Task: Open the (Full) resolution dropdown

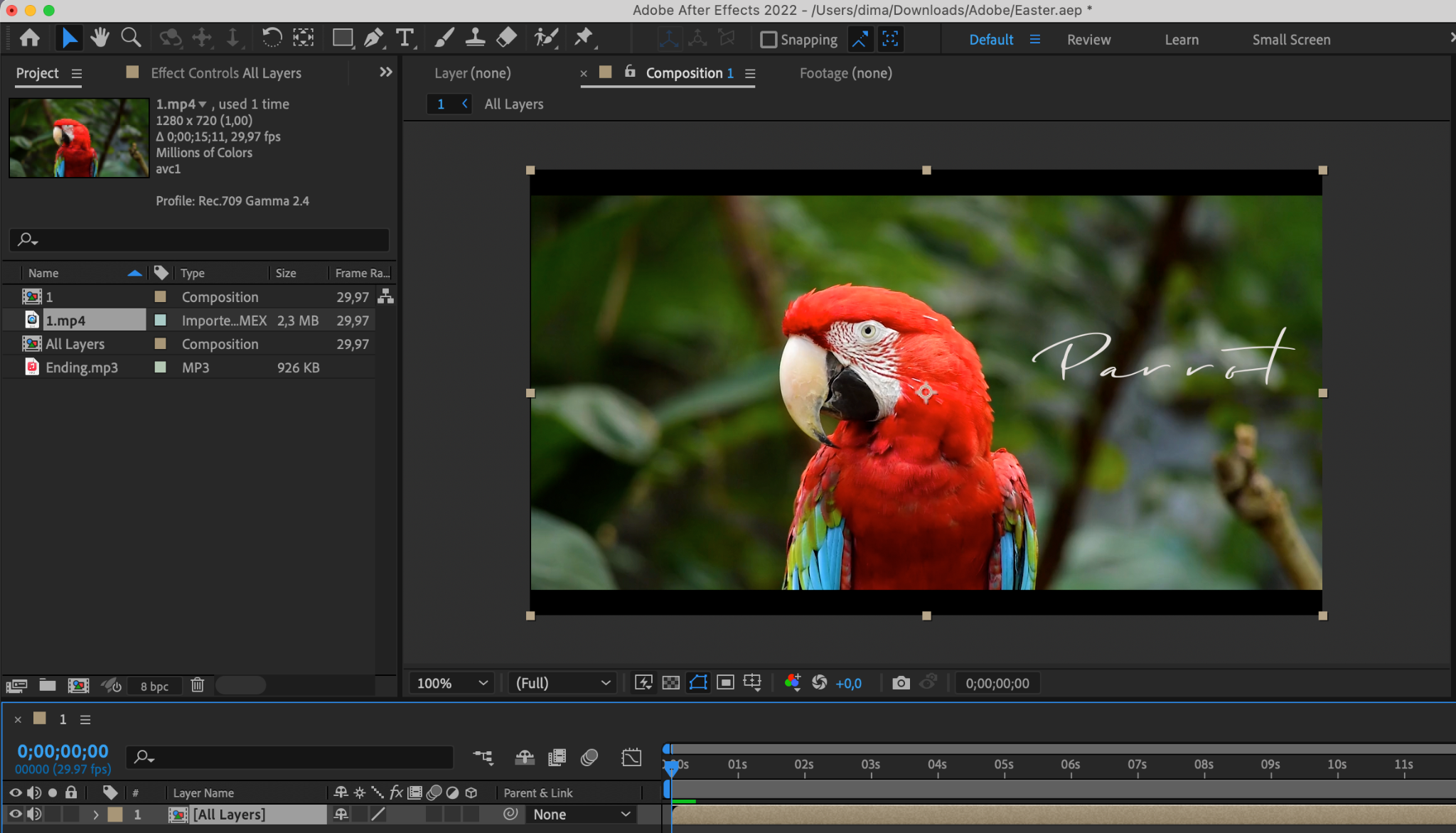Action: [x=562, y=683]
